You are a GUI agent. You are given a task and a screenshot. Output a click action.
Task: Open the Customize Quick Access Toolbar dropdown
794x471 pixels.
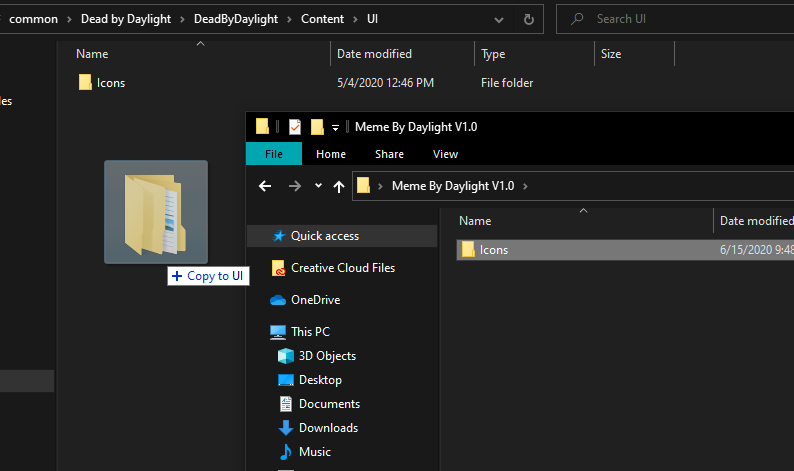pos(335,128)
